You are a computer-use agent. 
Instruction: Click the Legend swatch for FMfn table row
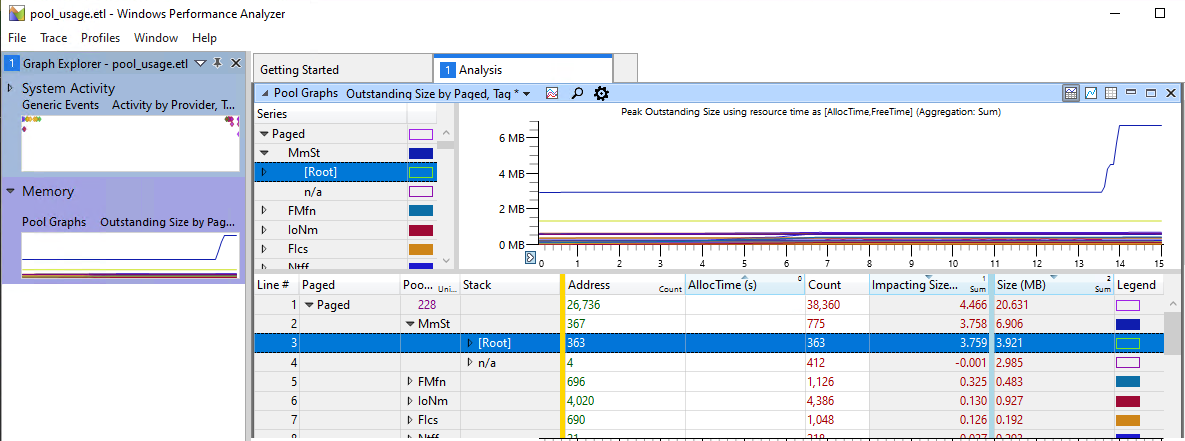click(1128, 381)
